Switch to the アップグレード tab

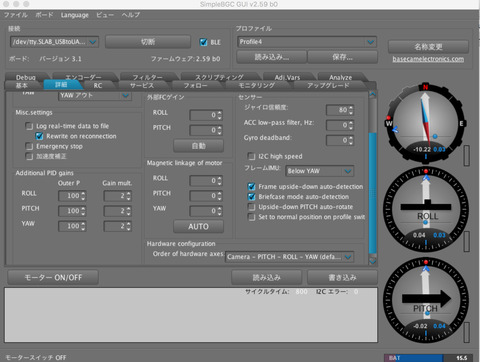point(328,85)
